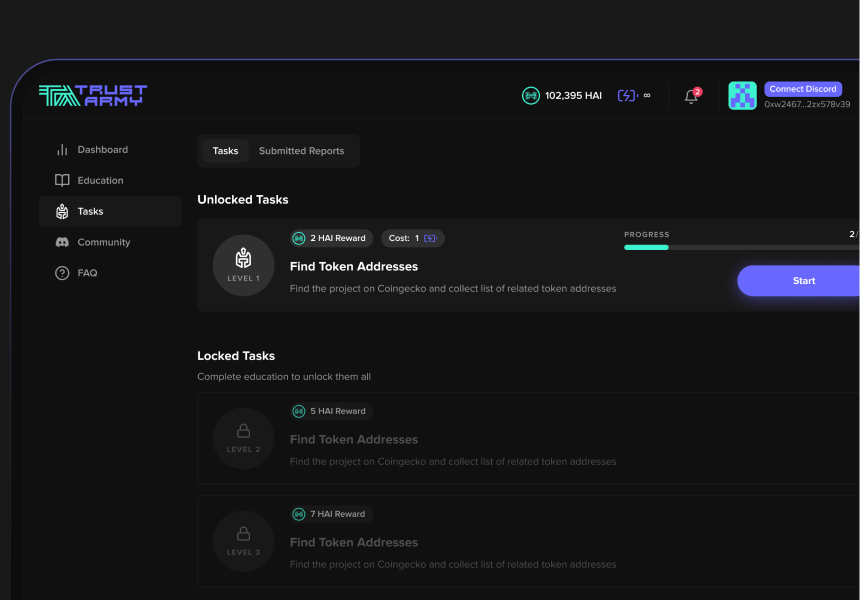Click the Unlocked Tasks heading
The image size is (860, 600).
point(242,200)
